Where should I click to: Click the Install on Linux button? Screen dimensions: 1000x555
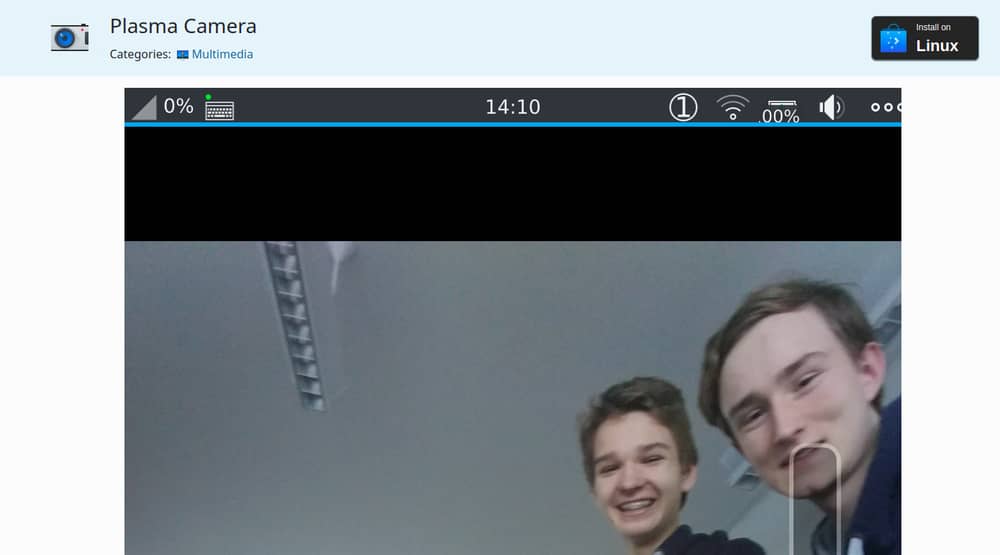pos(925,38)
